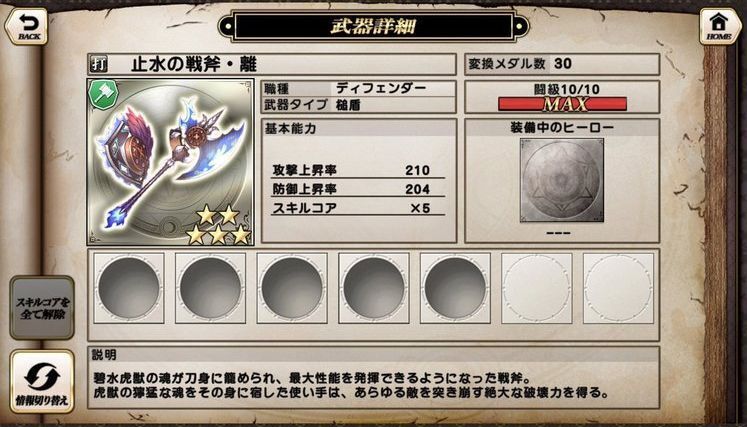747x427 pixels.
Task: Tap the 変換メダル数 30 field
Action: (x=562, y=64)
